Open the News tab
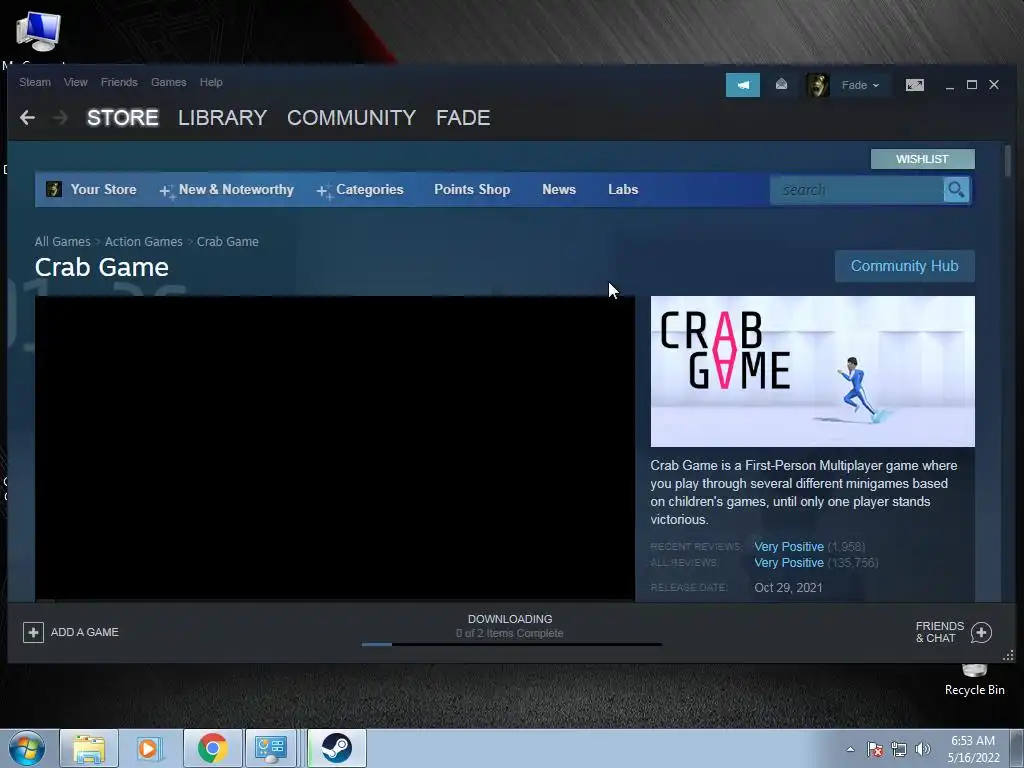The width and height of the screenshot is (1024, 768). [559, 189]
